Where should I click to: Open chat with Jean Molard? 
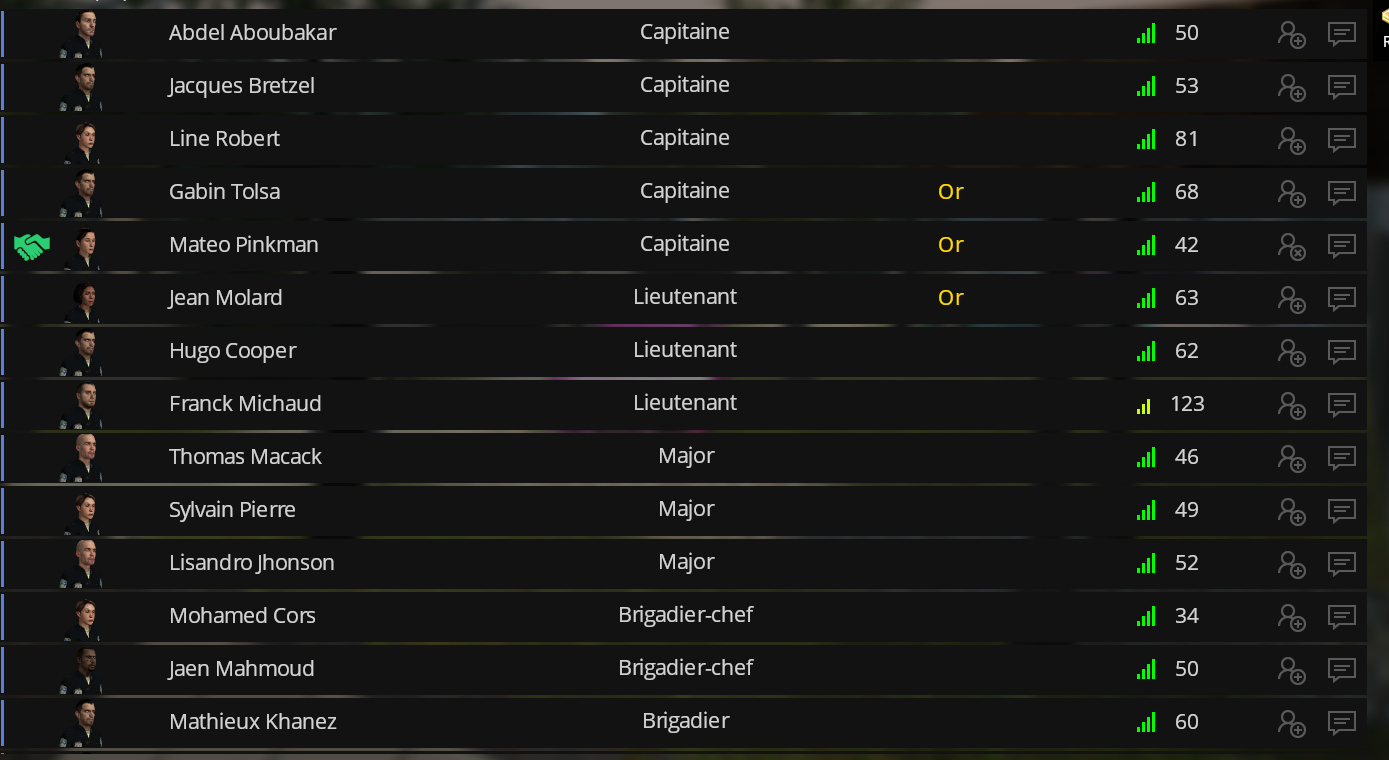[1341, 299]
